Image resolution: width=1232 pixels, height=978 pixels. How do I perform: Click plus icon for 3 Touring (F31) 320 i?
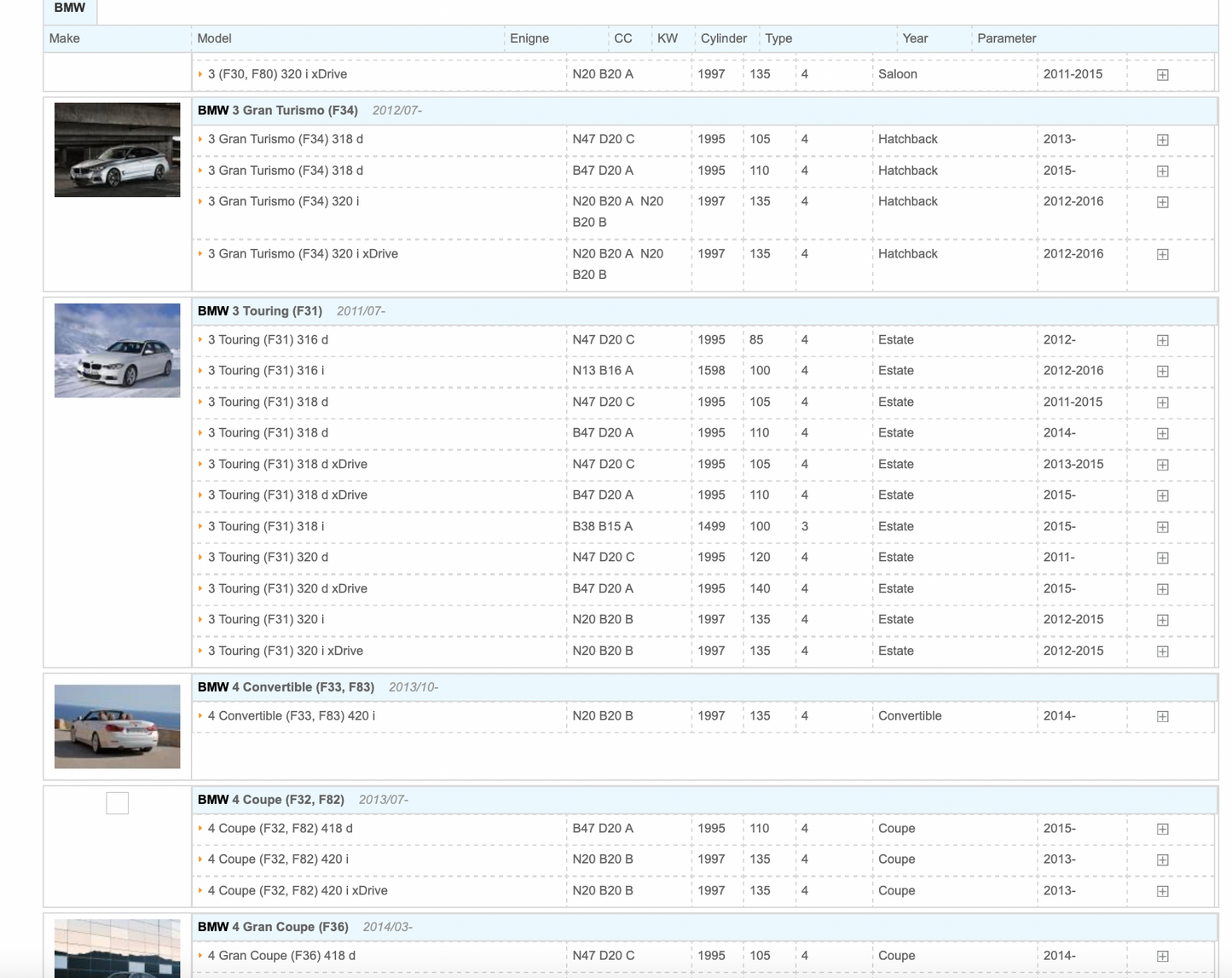[1162, 620]
